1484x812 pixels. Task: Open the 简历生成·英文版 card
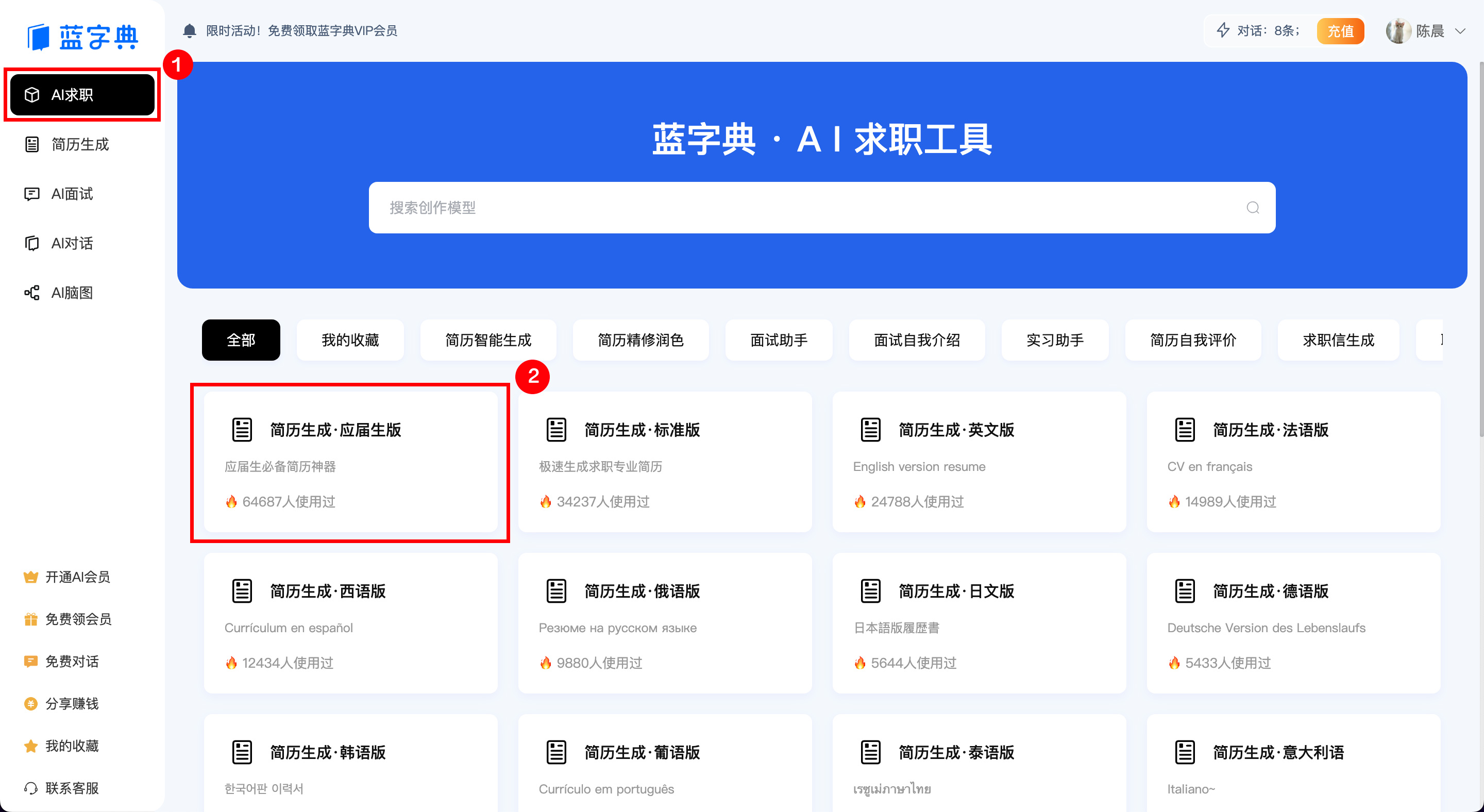[x=980, y=464]
